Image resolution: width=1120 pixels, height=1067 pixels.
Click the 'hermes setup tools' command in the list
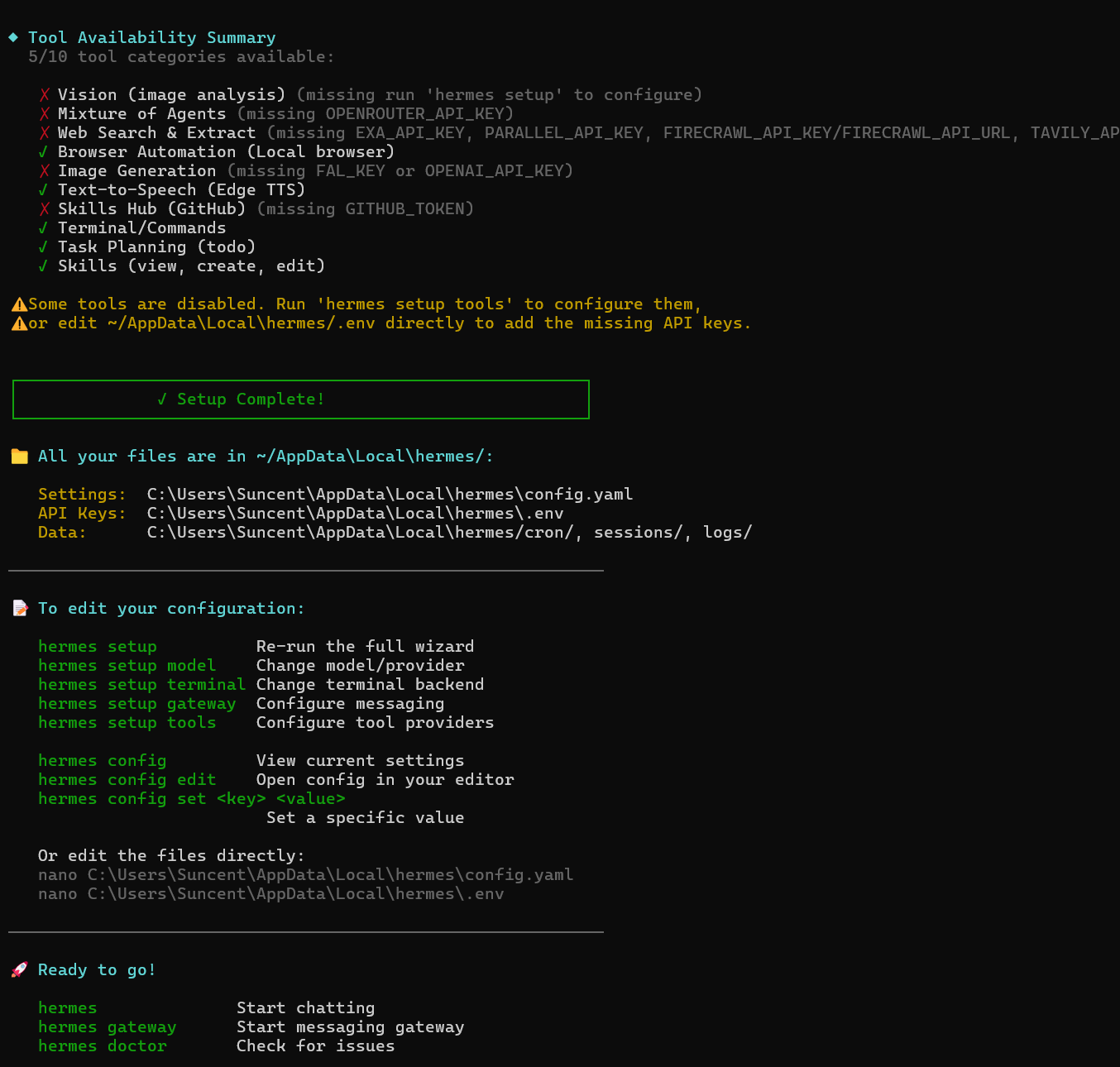127,723
